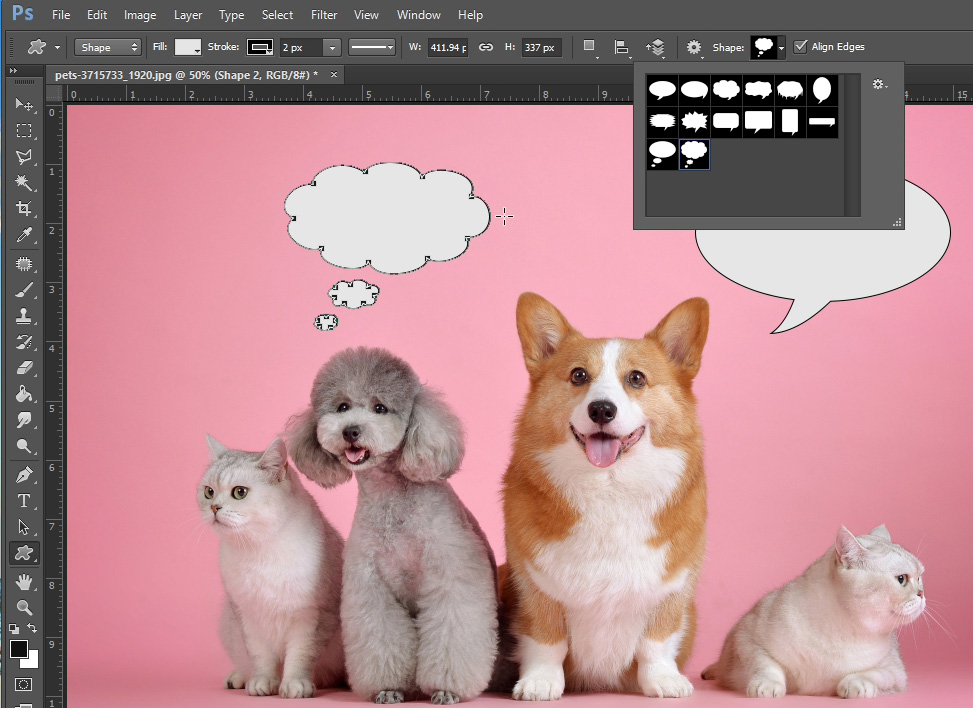Select the Eyedropper tool
Viewport: 973px width, 708px height.
point(24,235)
